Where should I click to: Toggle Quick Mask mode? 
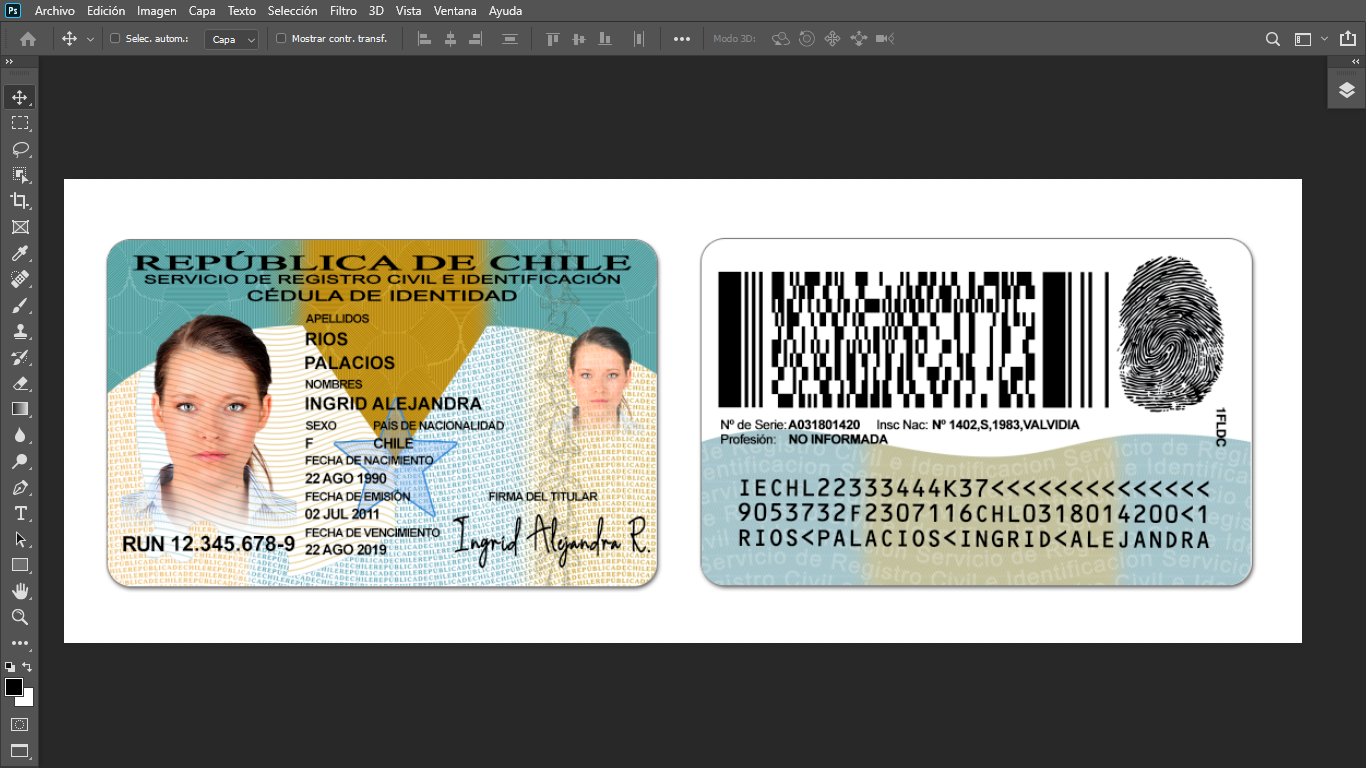(x=20, y=724)
